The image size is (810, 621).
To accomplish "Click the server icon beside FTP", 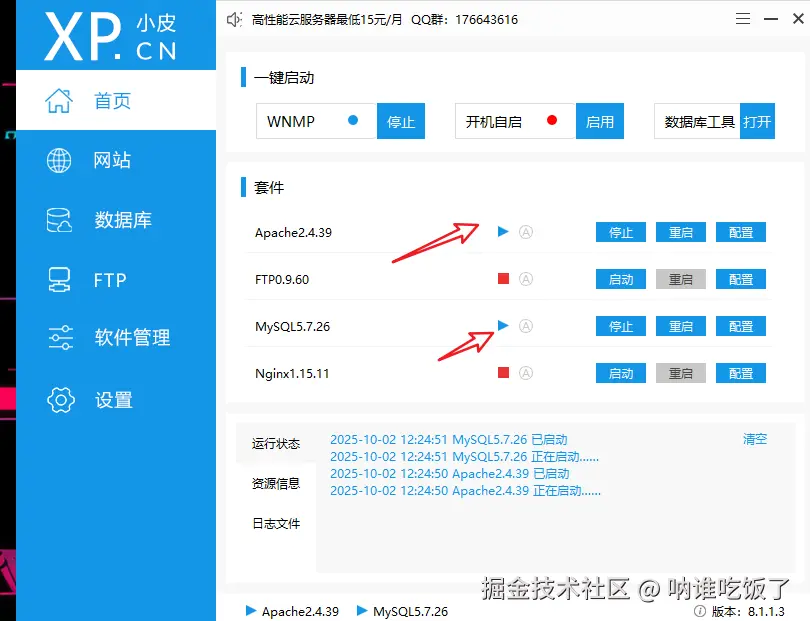I will [59, 280].
